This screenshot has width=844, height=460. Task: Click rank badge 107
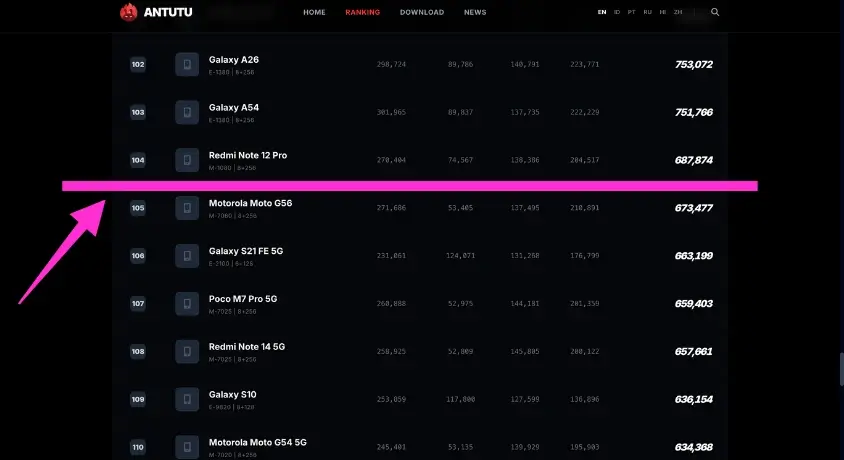pyautogui.click(x=138, y=304)
